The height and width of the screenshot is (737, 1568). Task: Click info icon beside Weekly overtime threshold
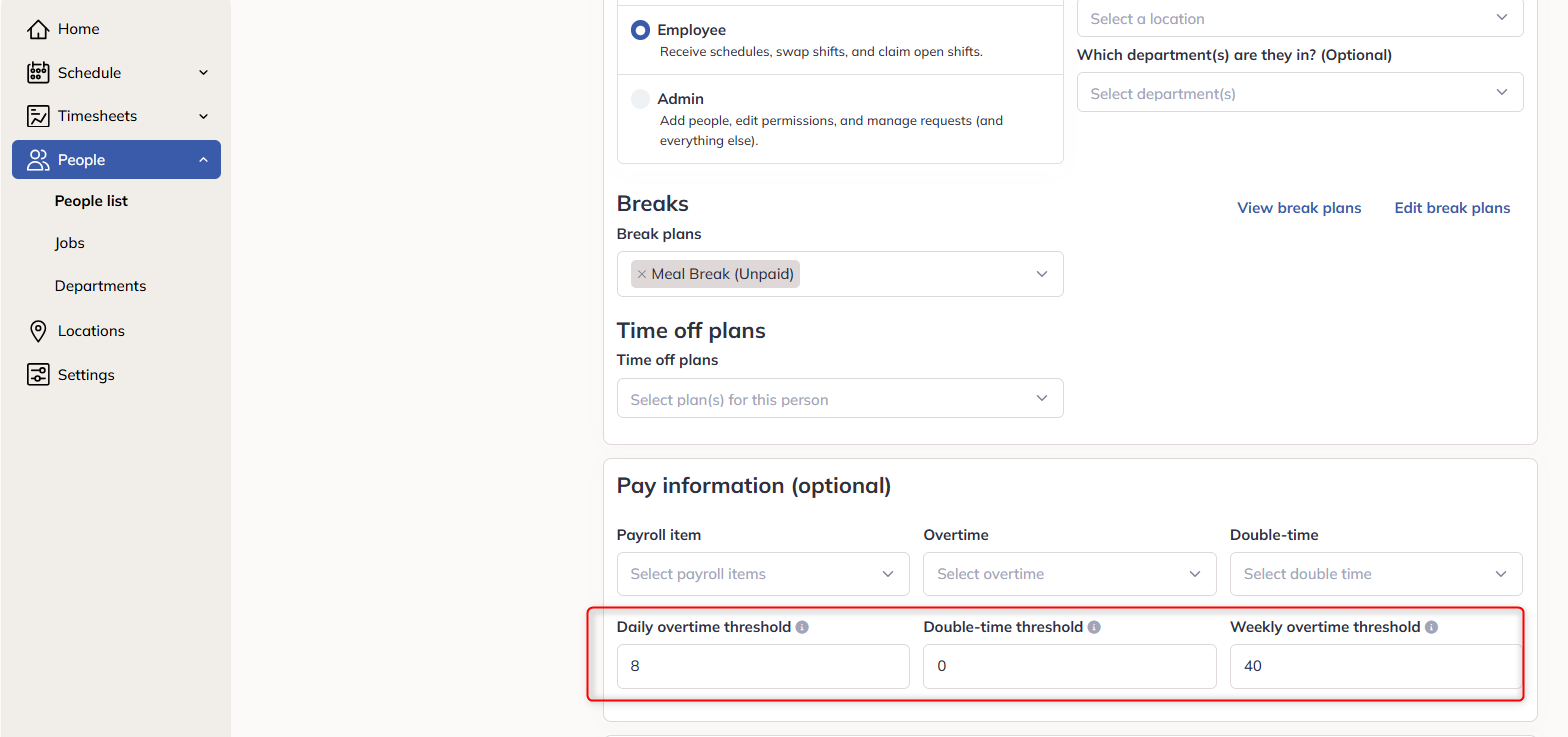[x=1431, y=627]
